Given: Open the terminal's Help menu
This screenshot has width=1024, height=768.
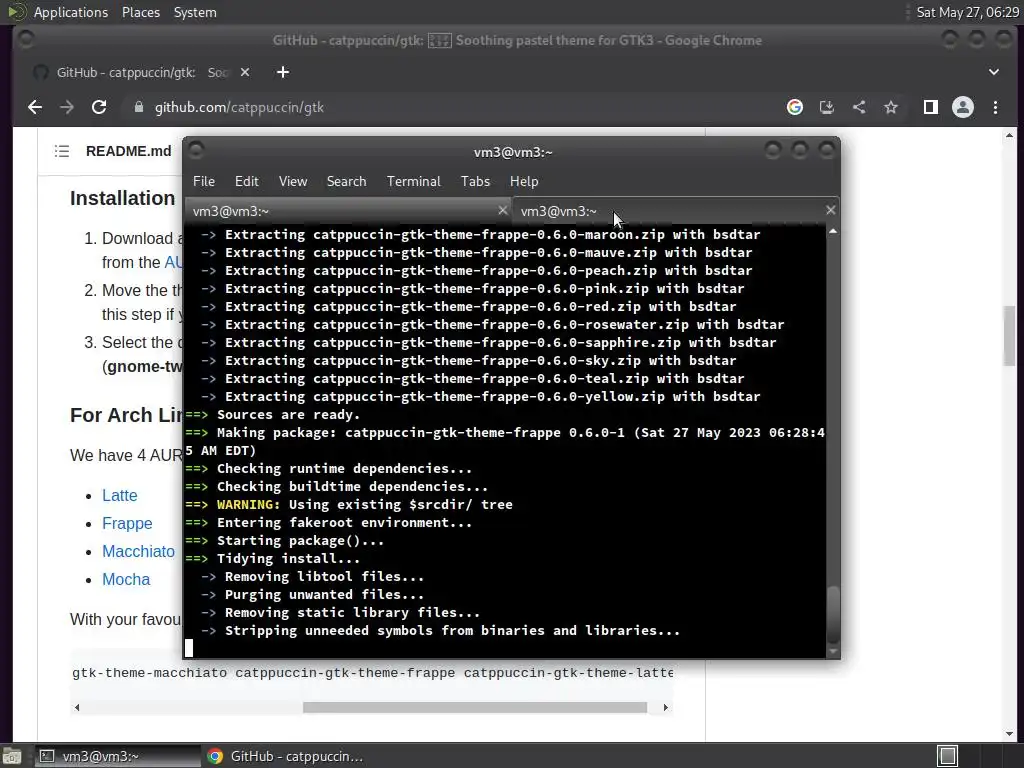Looking at the screenshot, I should [524, 182].
